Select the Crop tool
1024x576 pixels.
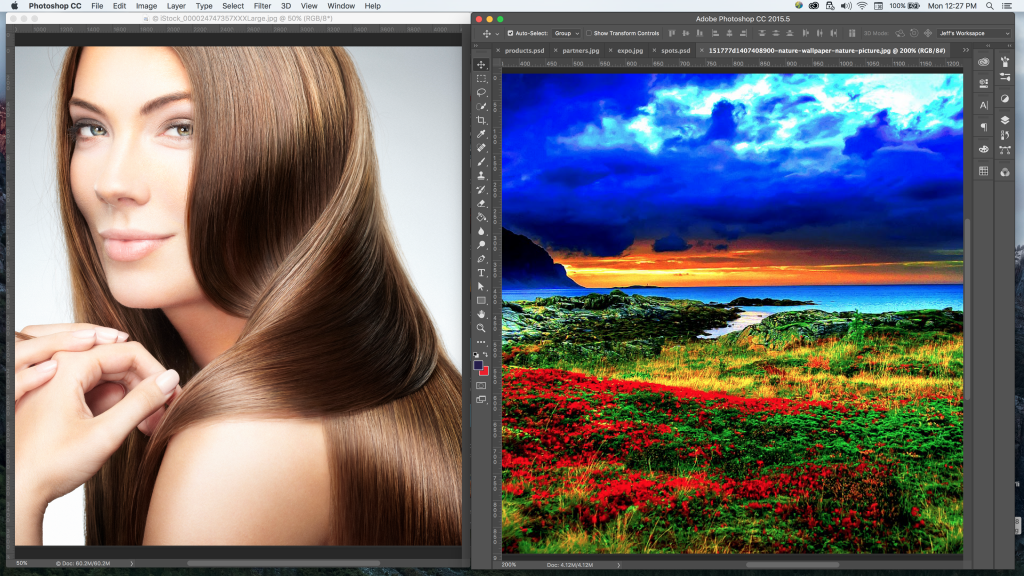pyautogui.click(x=481, y=120)
